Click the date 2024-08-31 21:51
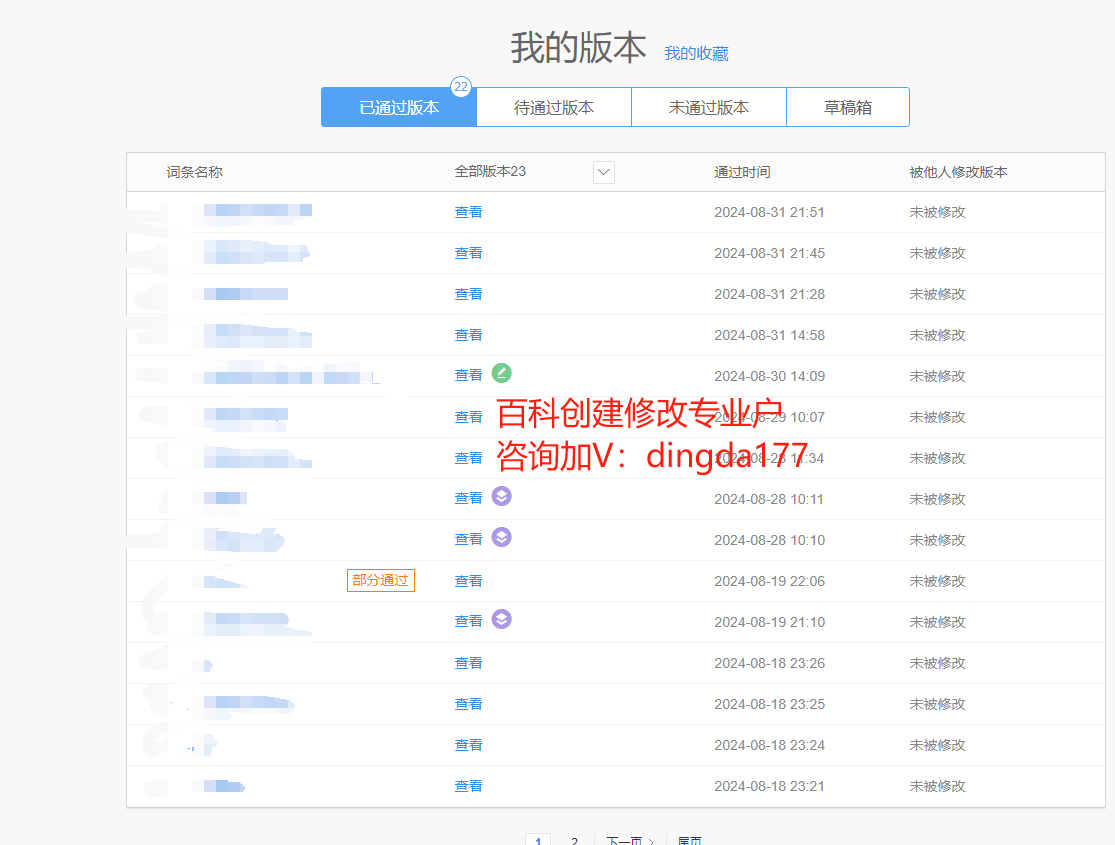 (x=769, y=212)
